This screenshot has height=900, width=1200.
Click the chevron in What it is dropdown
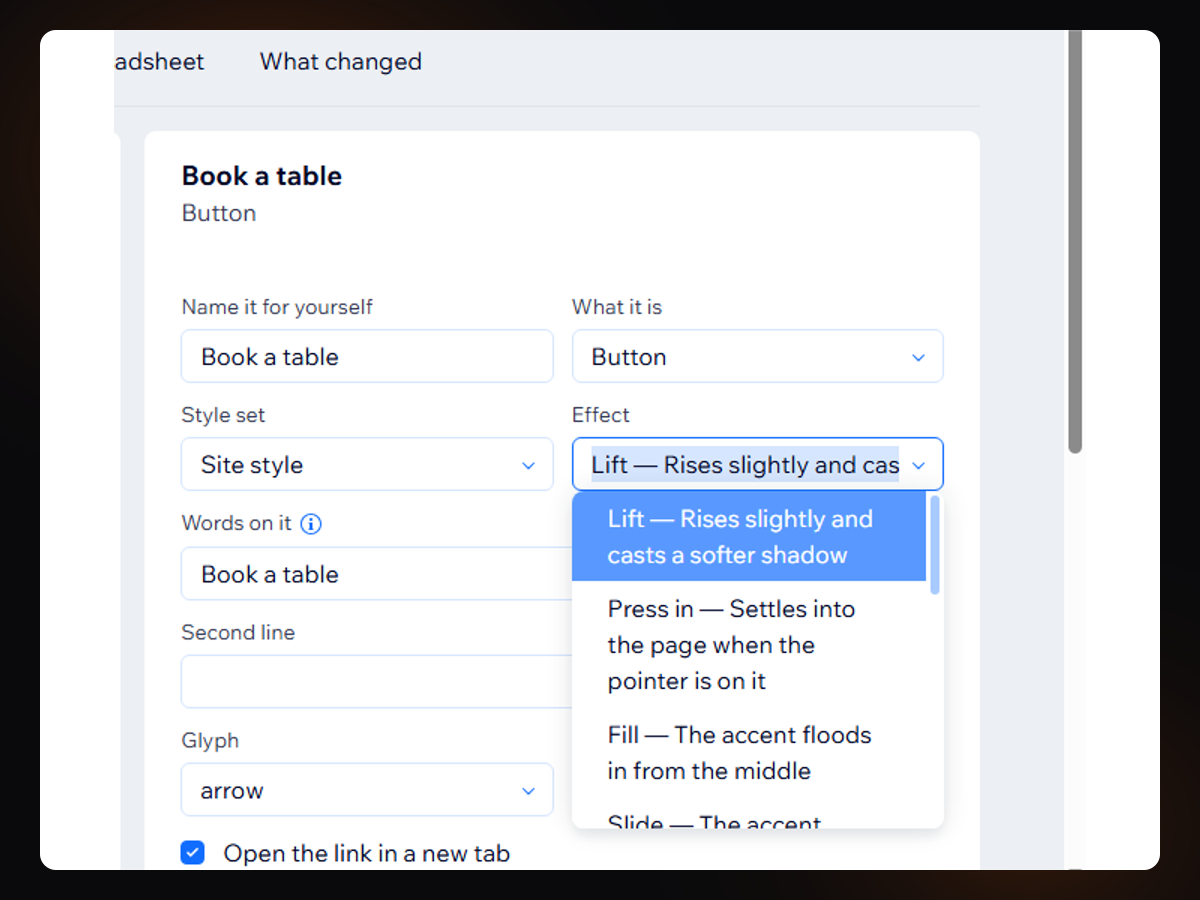click(918, 357)
